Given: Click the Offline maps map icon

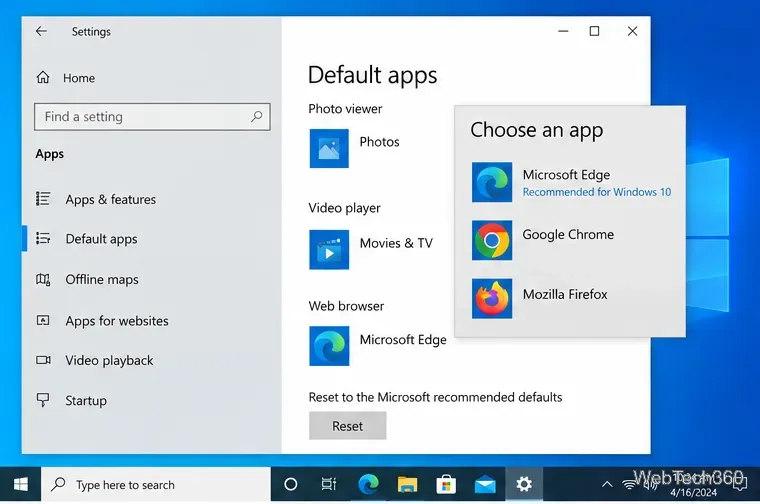Looking at the screenshot, I should pos(43,280).
